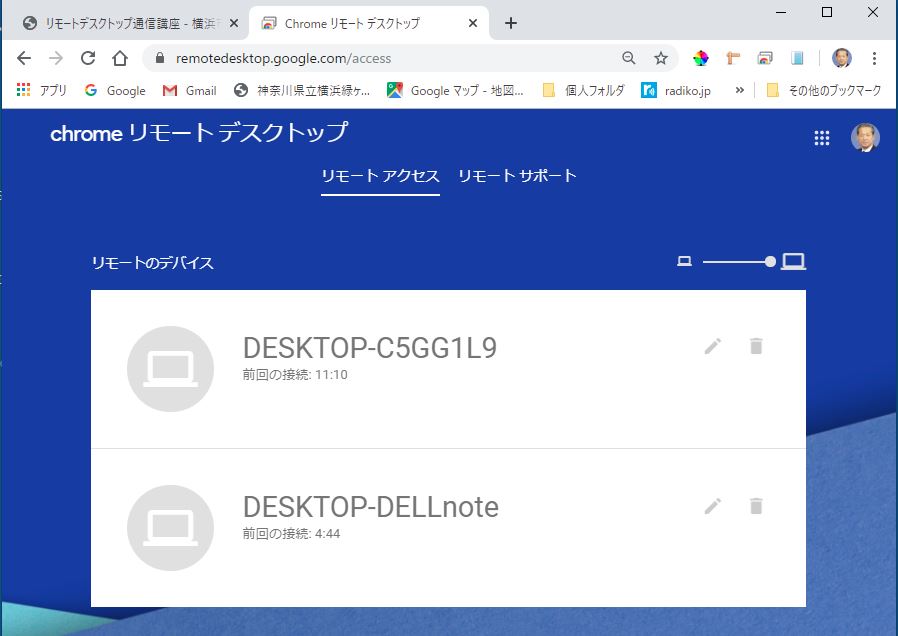898x636 pixels.
Task: Open the その他のブックマーク folder
Action: [824, 90]
